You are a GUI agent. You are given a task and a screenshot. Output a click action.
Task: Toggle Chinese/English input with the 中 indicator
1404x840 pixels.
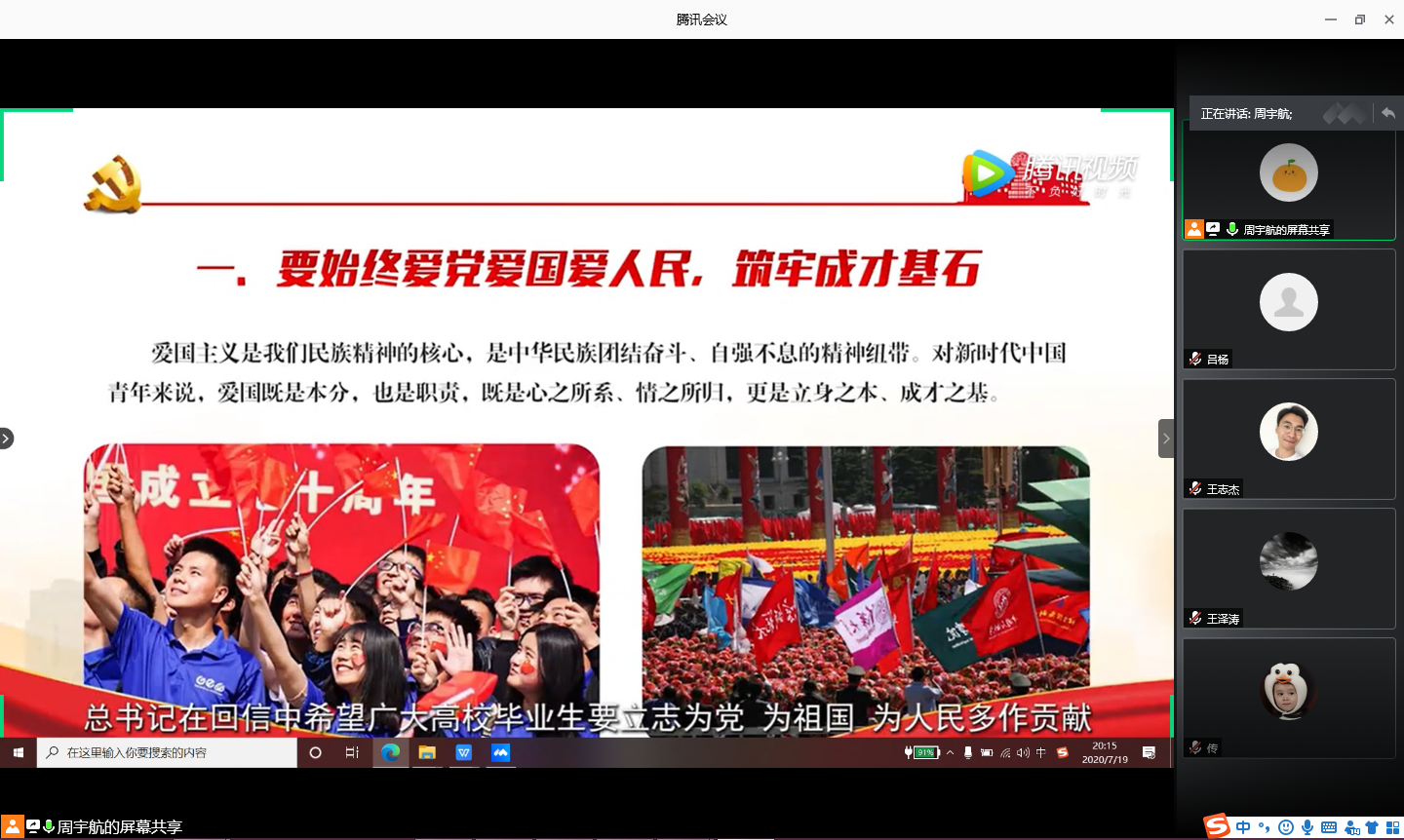point(1040,752)
